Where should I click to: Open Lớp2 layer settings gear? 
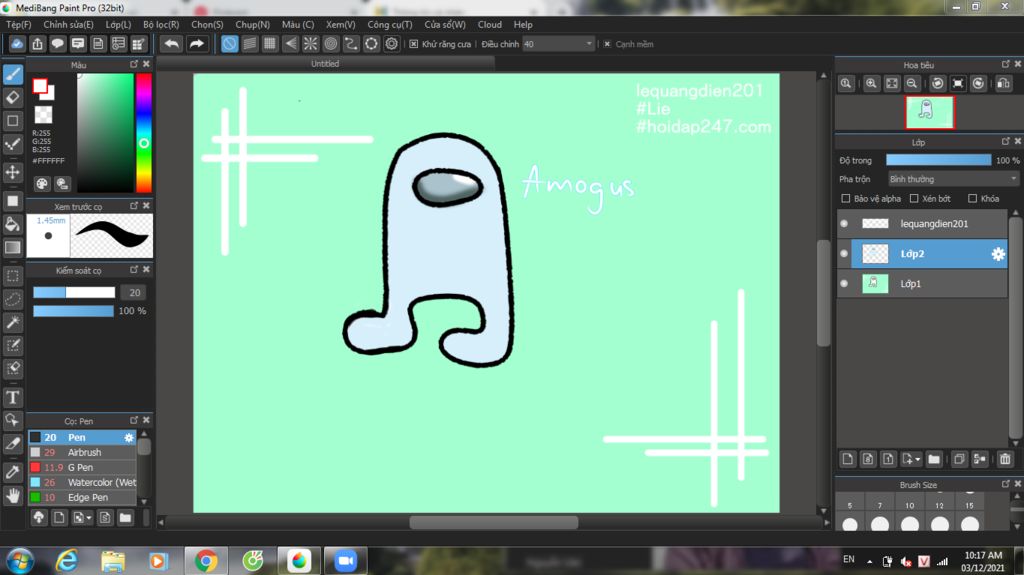click(x=998, y=254)
